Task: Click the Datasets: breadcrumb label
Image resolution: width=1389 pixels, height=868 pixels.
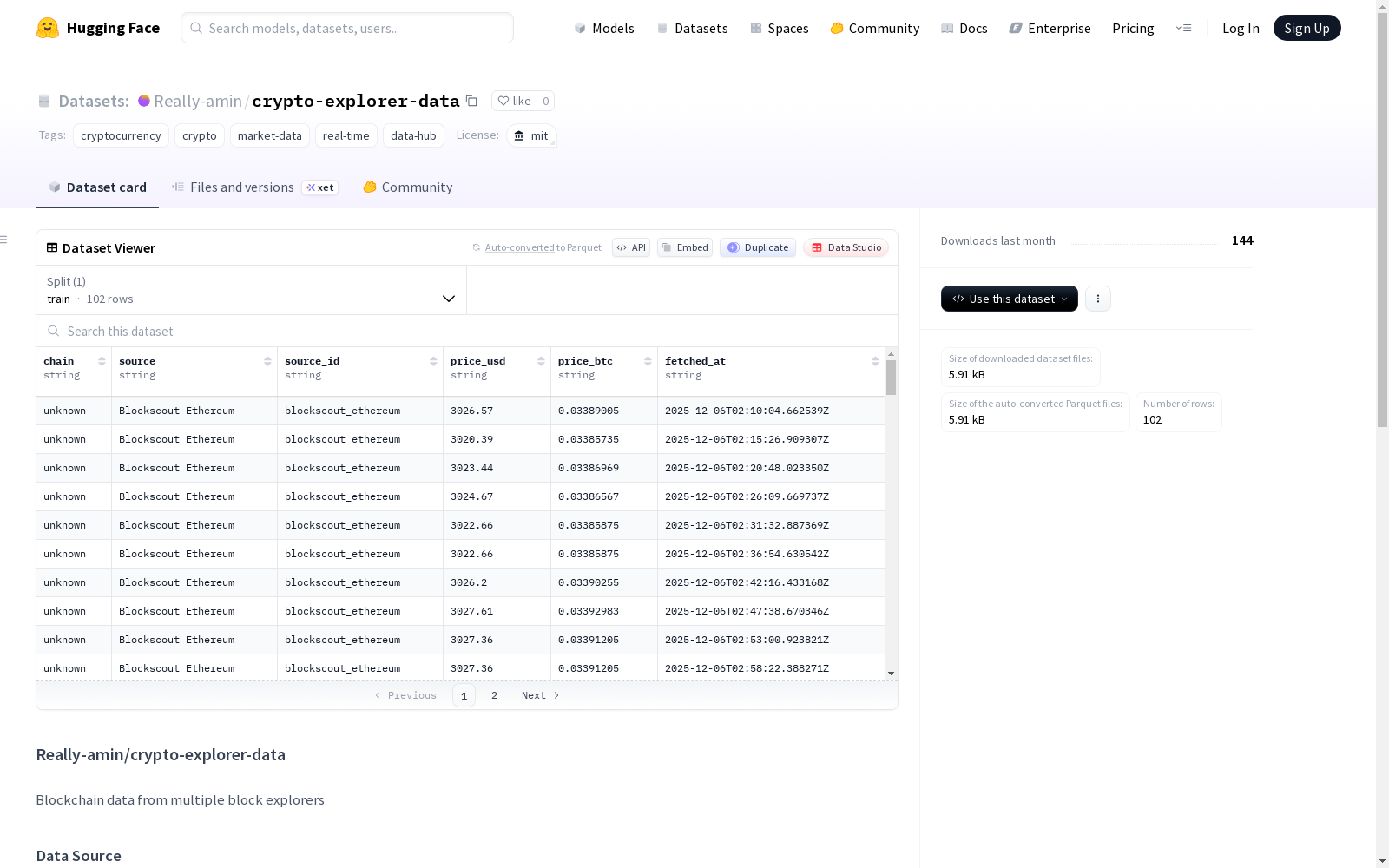Action: 93,101
